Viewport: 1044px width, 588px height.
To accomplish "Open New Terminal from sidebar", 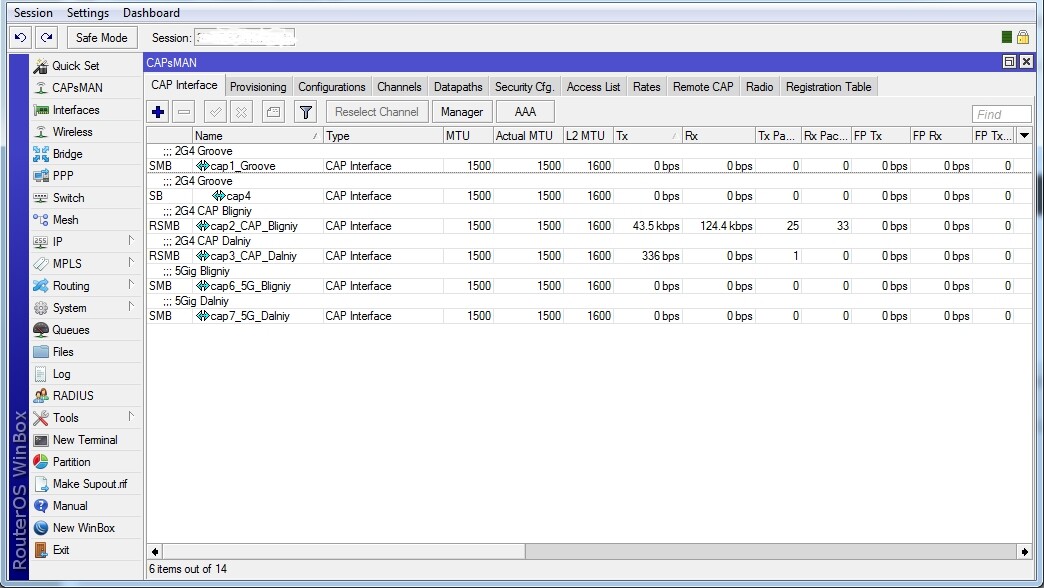I will pyautogui.click(x=86, y=440).
